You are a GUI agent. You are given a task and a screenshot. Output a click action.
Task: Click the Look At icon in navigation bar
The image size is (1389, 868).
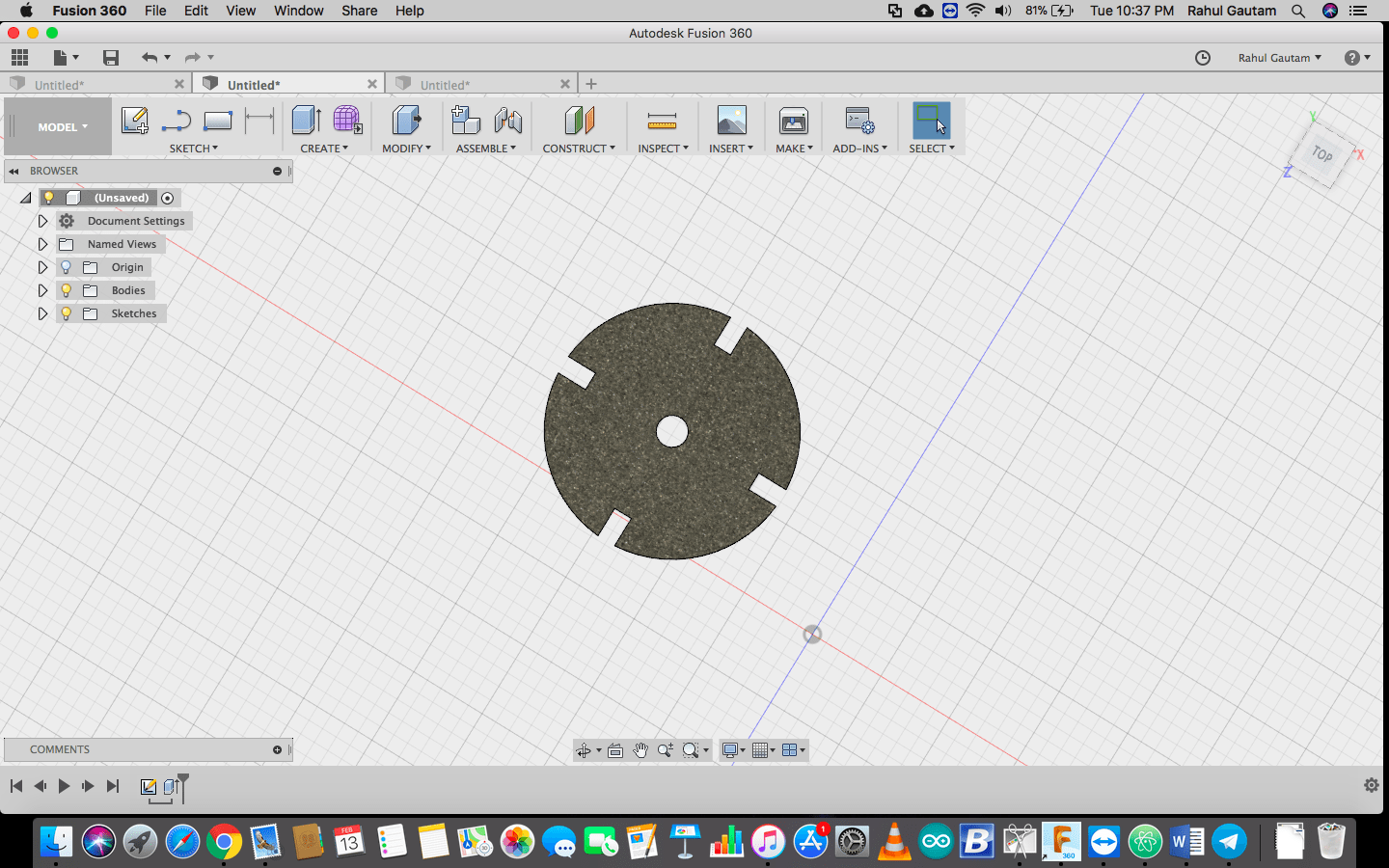(615, 750)
